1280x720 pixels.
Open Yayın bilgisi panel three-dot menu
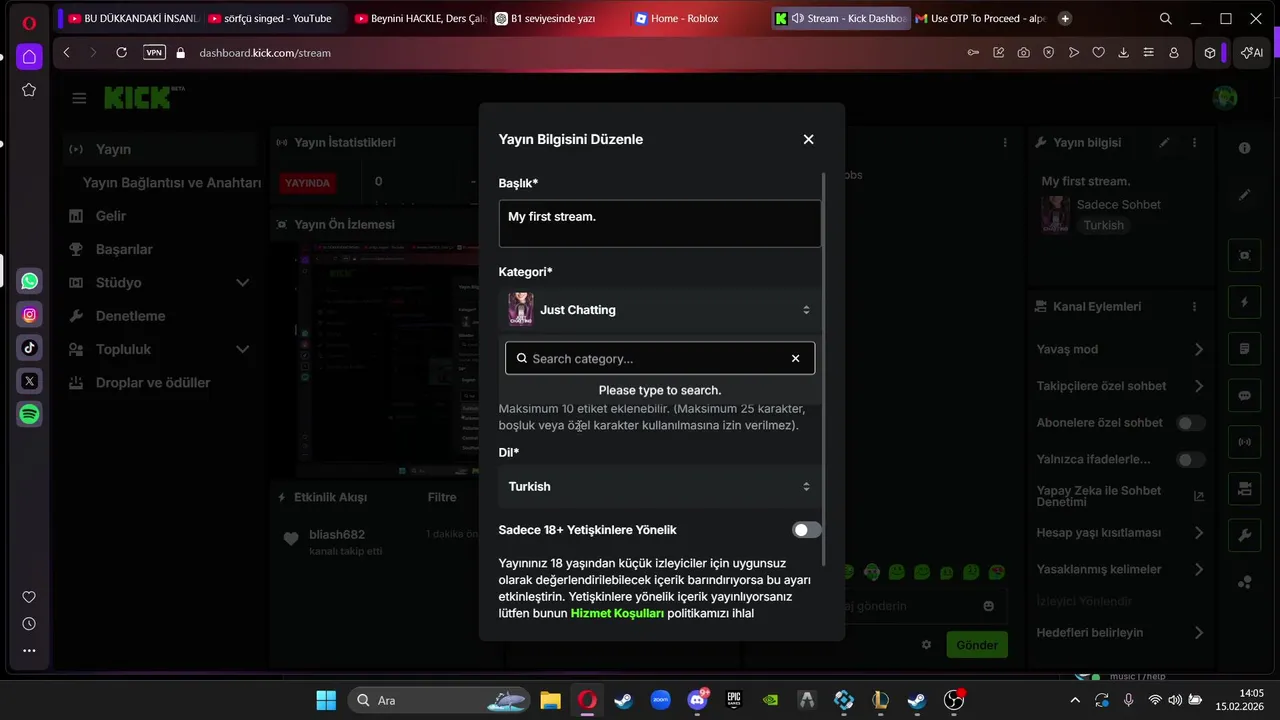(x=1194, y=143)
